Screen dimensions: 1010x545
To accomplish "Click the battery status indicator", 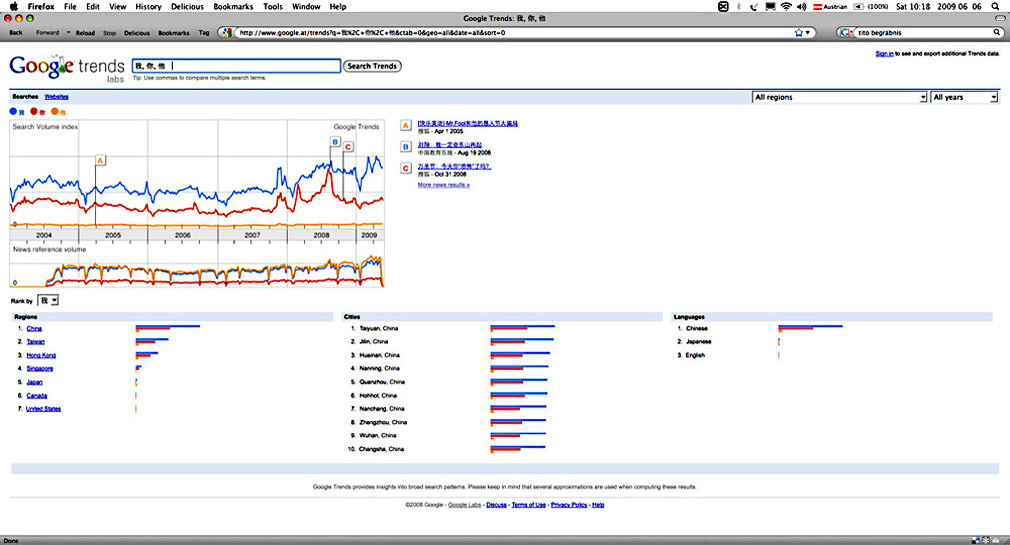I will [871, 6].
